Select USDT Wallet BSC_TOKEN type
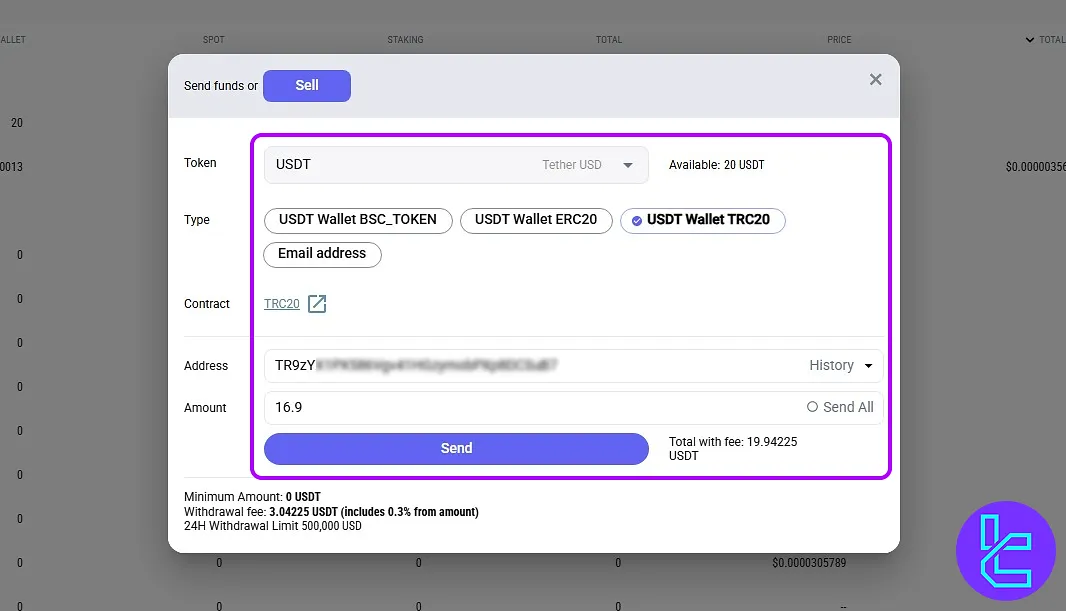Screen dimensions: 1066x611 click(358, 220)
